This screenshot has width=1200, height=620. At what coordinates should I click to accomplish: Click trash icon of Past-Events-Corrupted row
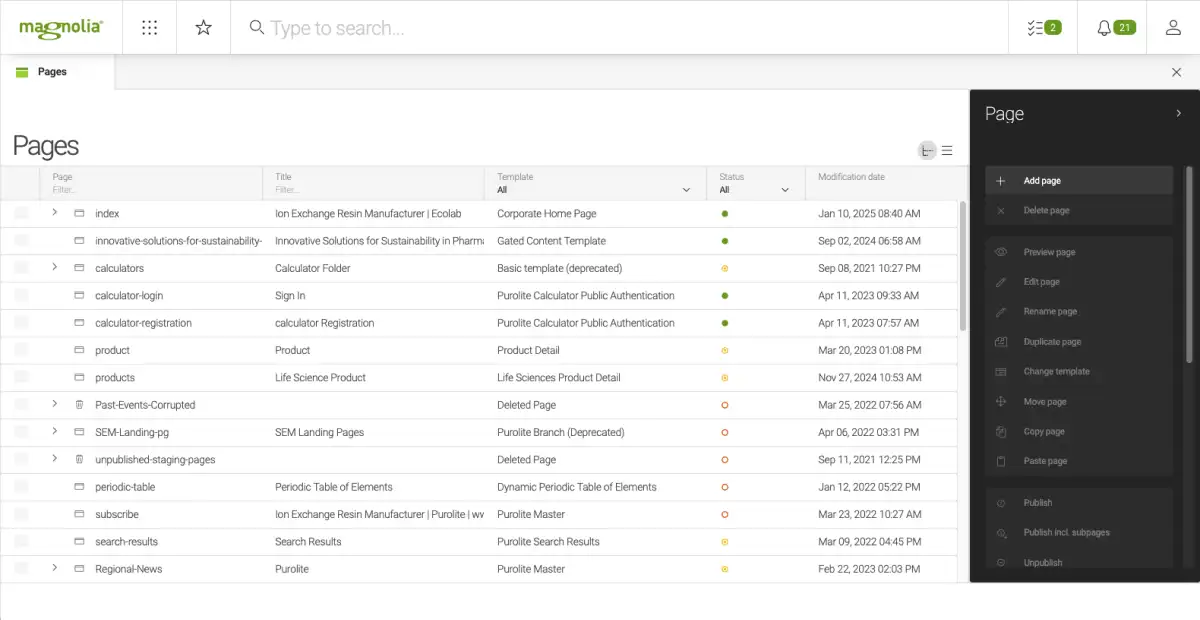coord(79,405)
